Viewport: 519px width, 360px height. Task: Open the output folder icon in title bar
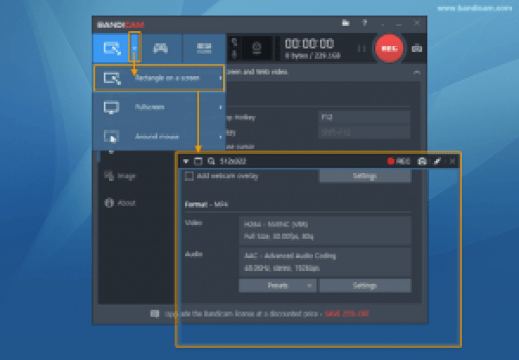tap(346, 23)
